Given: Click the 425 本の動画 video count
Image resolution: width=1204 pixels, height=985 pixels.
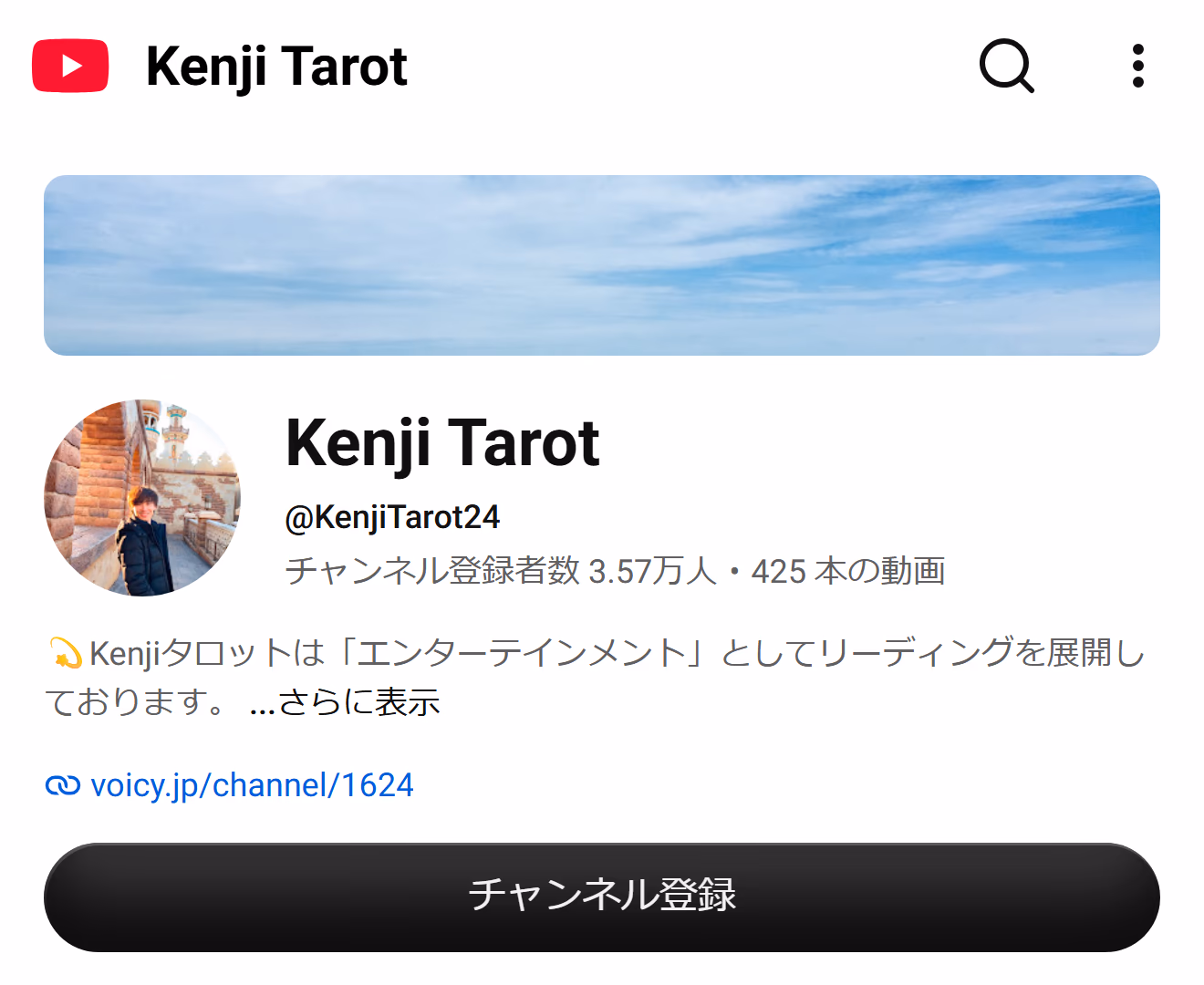Looking at the screenshot, I should click(x=848, y=571).
